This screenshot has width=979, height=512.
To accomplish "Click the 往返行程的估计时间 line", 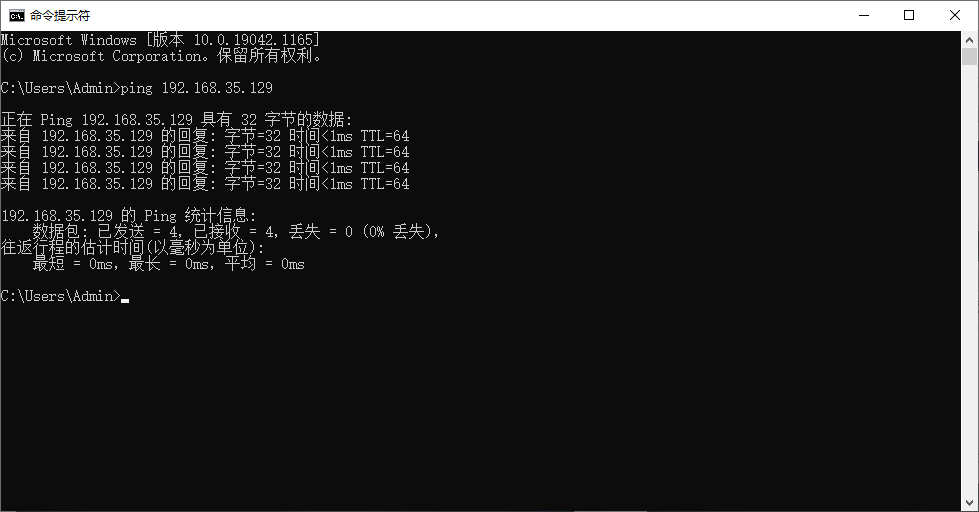I will pyautogui.click(x=133, y=248).
